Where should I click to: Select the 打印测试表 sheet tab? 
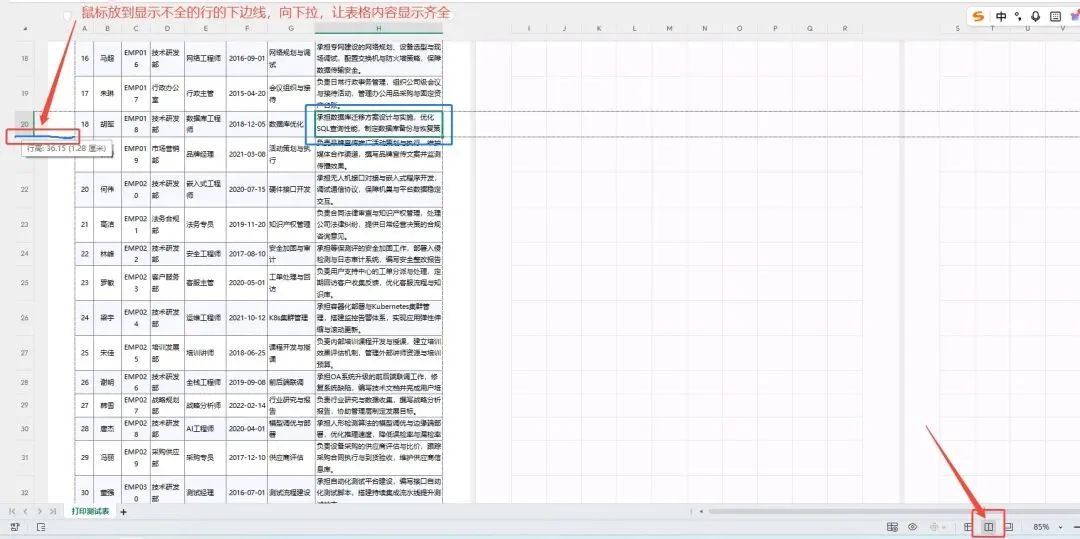click(x=90, y=511)
